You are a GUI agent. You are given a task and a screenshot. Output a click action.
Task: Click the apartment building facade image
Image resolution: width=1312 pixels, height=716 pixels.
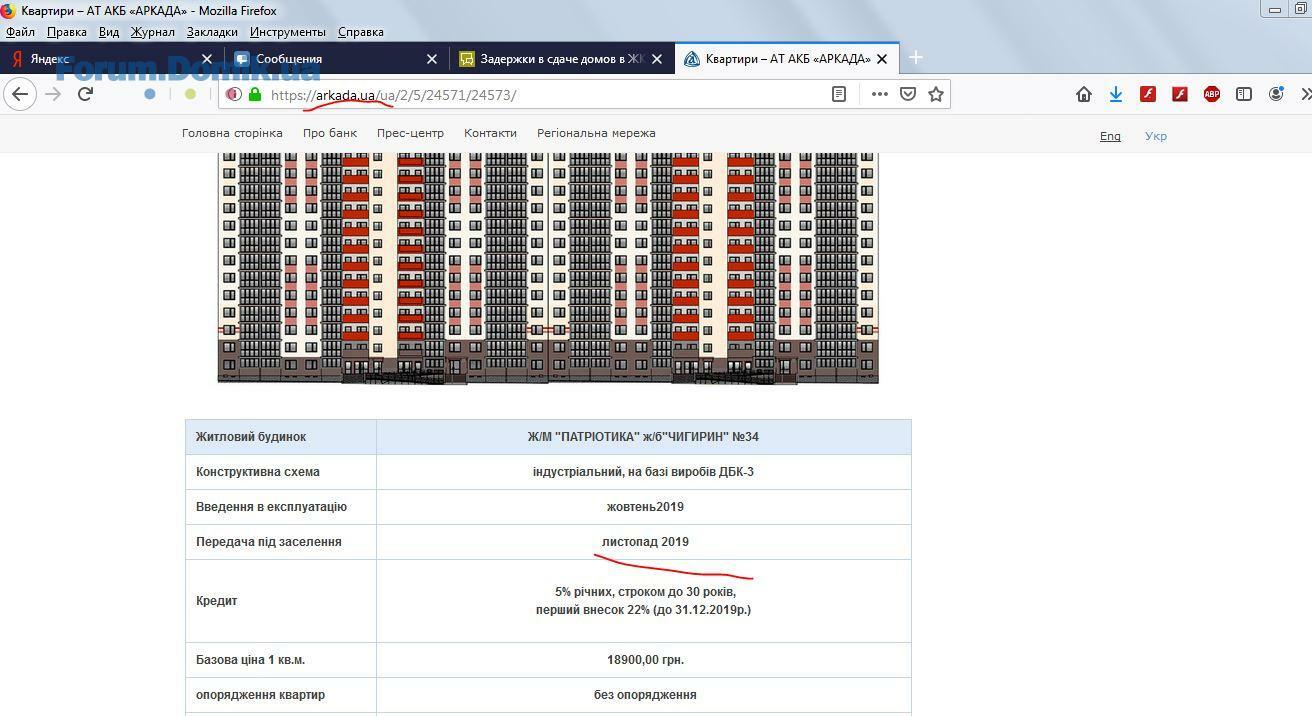[x=548, y=268]
